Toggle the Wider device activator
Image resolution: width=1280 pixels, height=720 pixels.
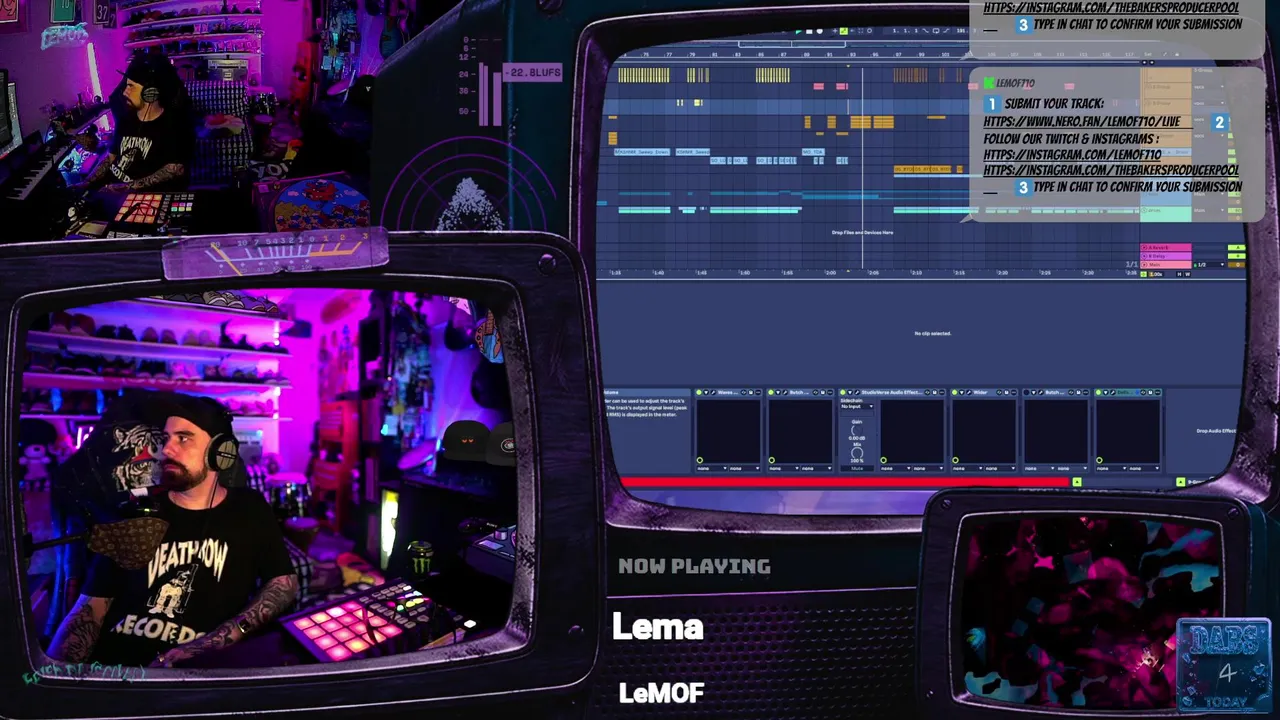pos(955,392)
